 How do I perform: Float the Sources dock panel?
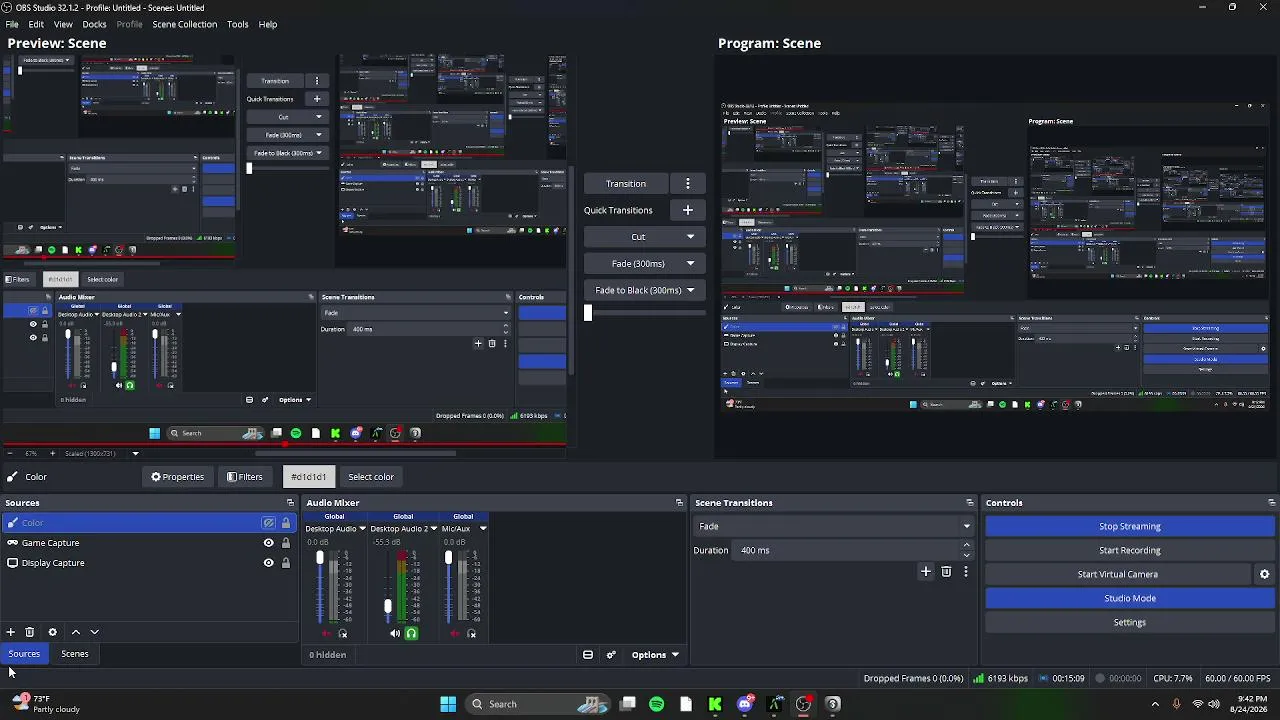[x=290, y=503]
